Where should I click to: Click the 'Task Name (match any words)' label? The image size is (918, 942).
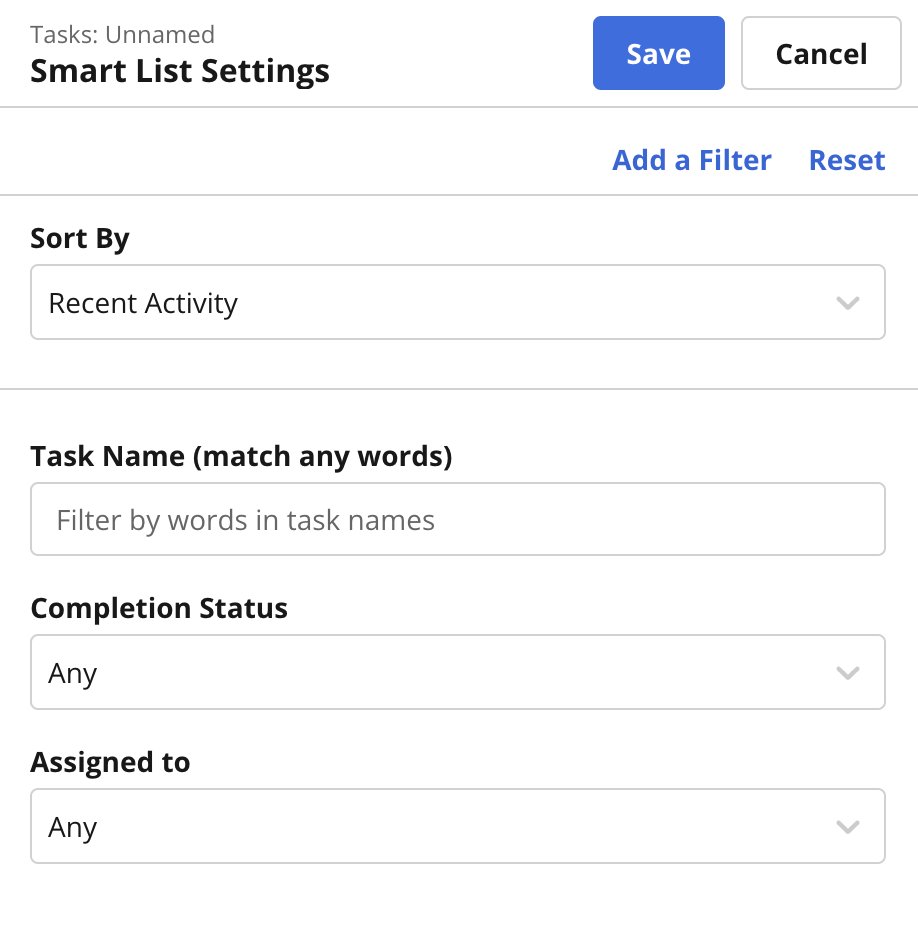pyautogui.click(x=242, y=457)
